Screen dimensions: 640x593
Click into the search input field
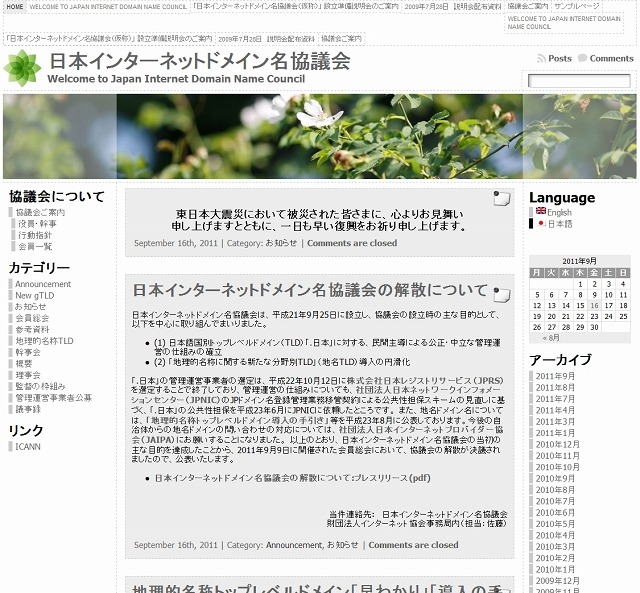pos(579,81)
